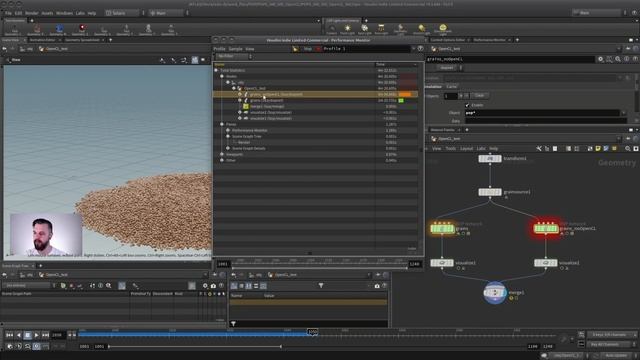Collapse the Total Statistics tree row
Image resolution: width=640 pixels, height=360 pixels.
click(x=216, y=70)
